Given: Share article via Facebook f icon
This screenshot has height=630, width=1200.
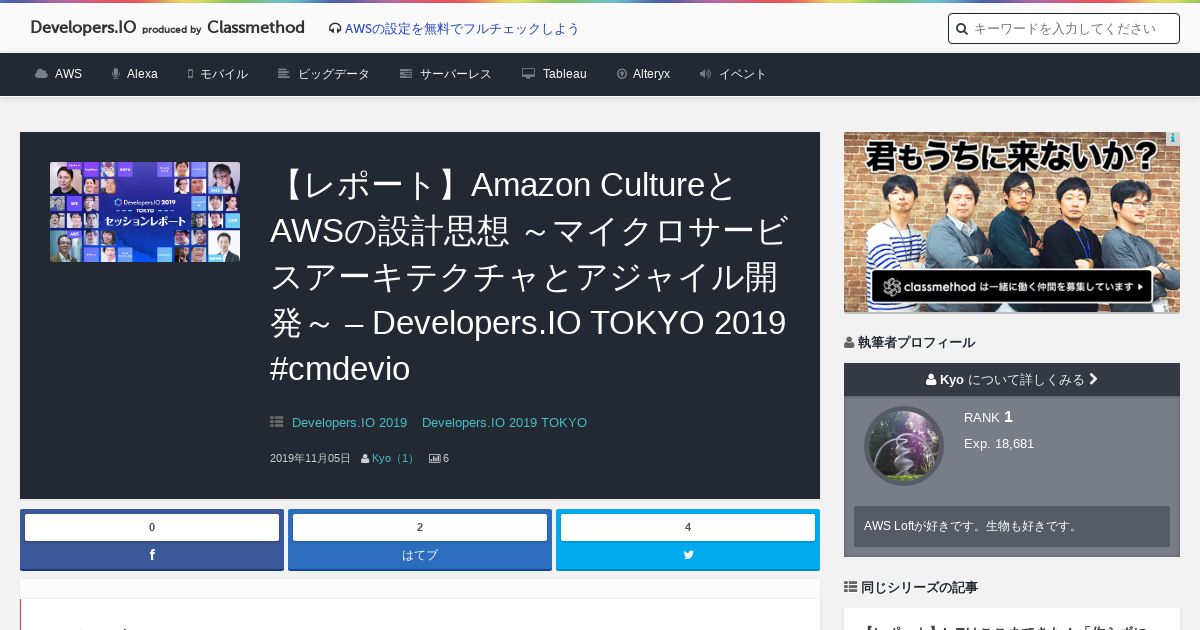Looking at the screenshot, I should click(152, 555).
